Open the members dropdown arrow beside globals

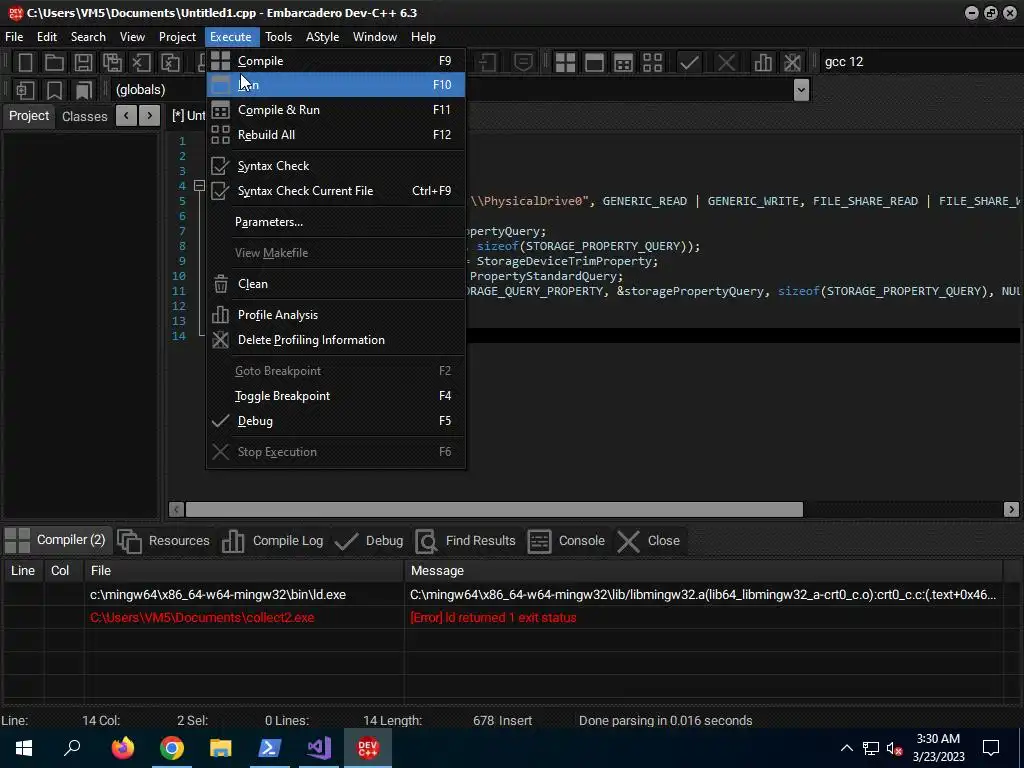click(801, 90)
